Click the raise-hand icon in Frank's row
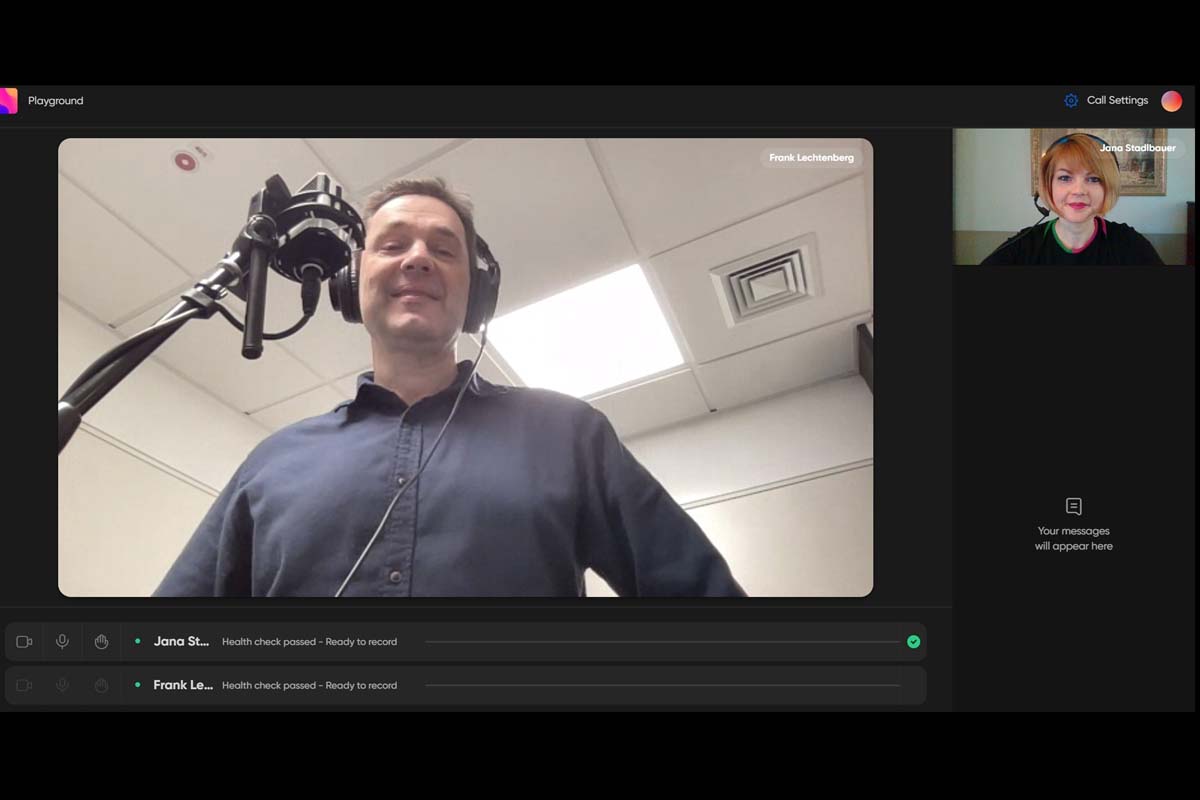This screenshot has height=800, width=1200. coord(101,685)
